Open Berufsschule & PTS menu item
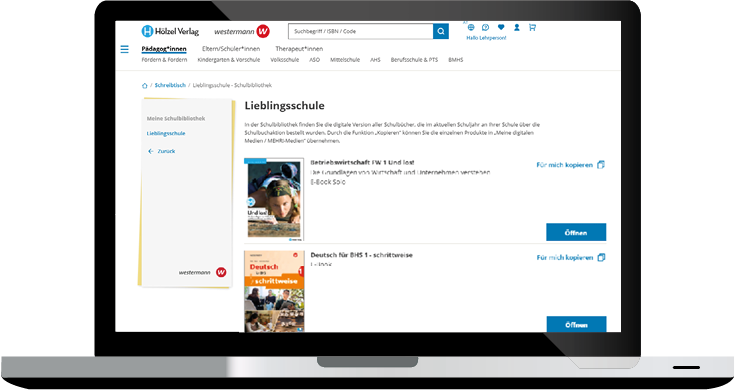 click(414, 60)
